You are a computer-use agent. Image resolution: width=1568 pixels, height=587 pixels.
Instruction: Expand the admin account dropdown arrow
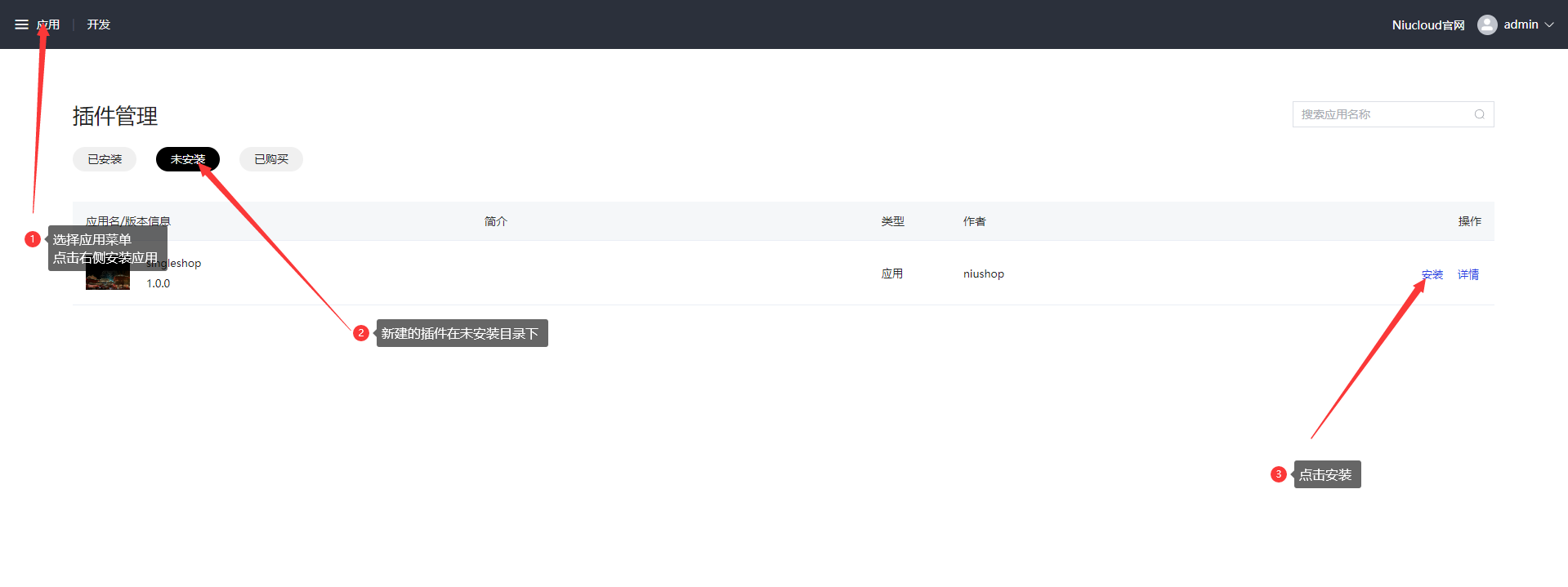(x=1549, y=24)
